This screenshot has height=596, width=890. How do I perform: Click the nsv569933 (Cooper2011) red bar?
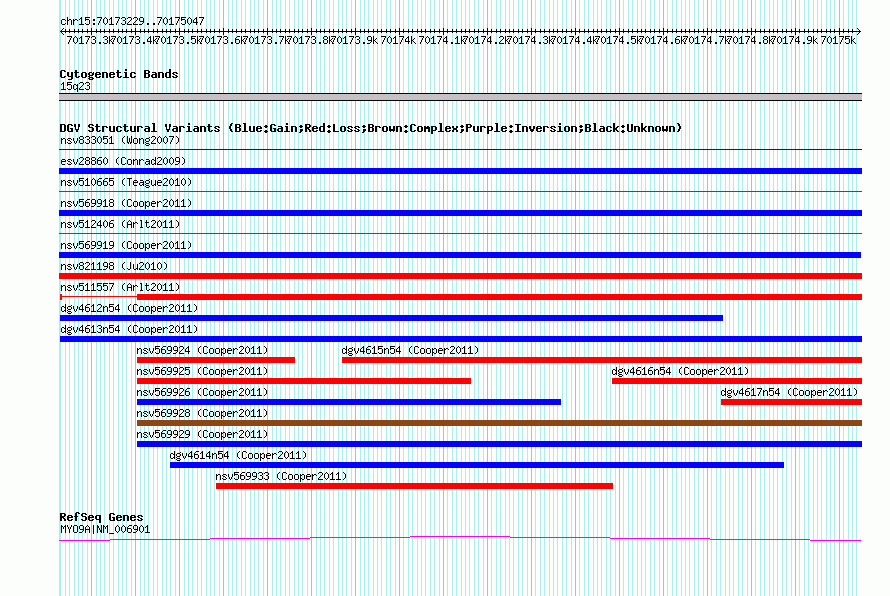[414, 486]
